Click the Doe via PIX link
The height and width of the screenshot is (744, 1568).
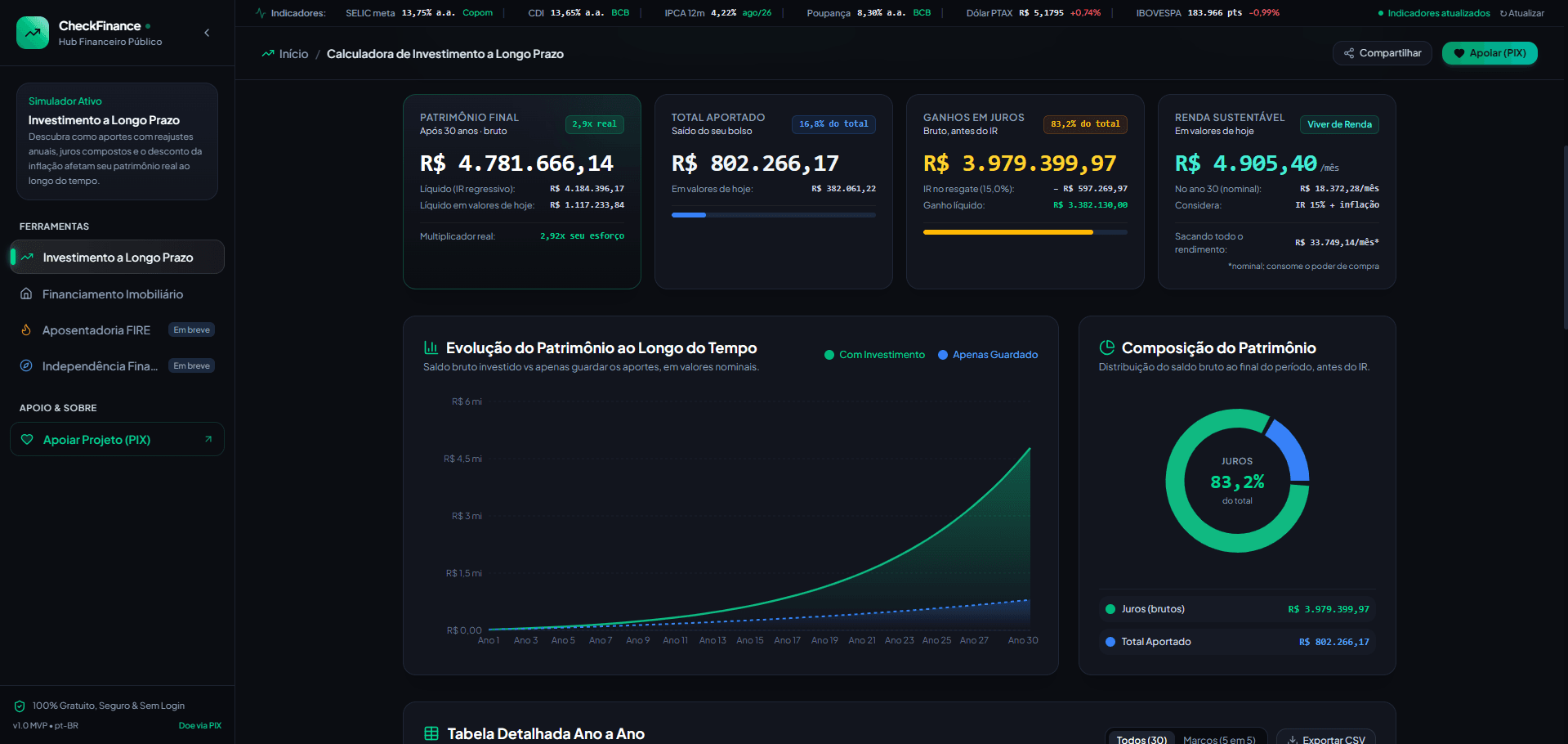(200, 725)
